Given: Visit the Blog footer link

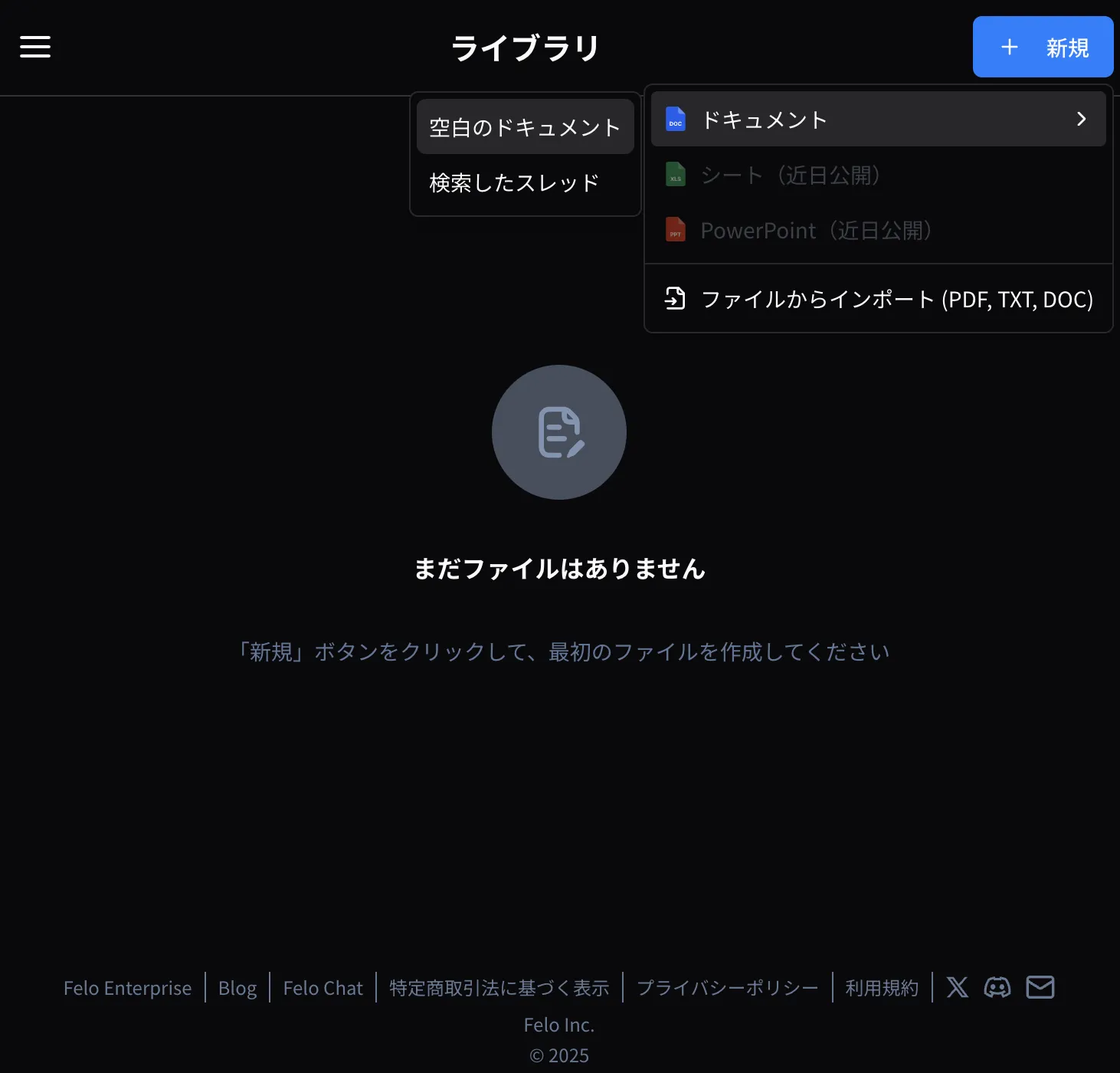Looking at the screenshot, I should (x=237, y=988).
